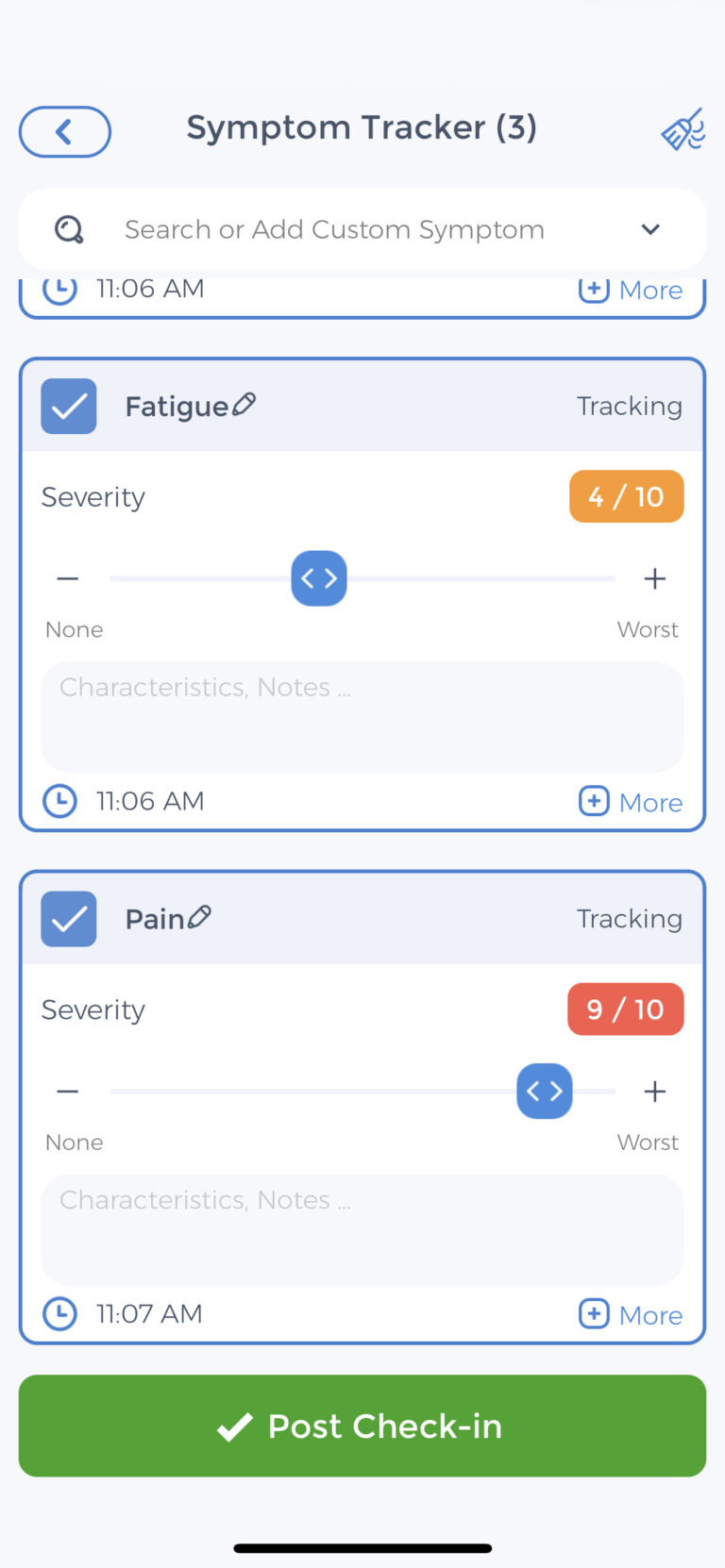Screen dimensions: 725x1568
Task: Click the Fatigue severity slider handle
Action: (x=319, y=578)
